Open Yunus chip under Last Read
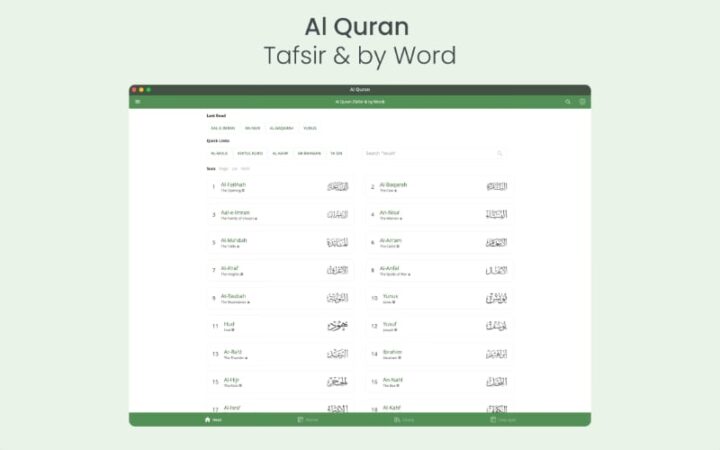The width and height of the screenshot is (720, 450). [310, 128]
